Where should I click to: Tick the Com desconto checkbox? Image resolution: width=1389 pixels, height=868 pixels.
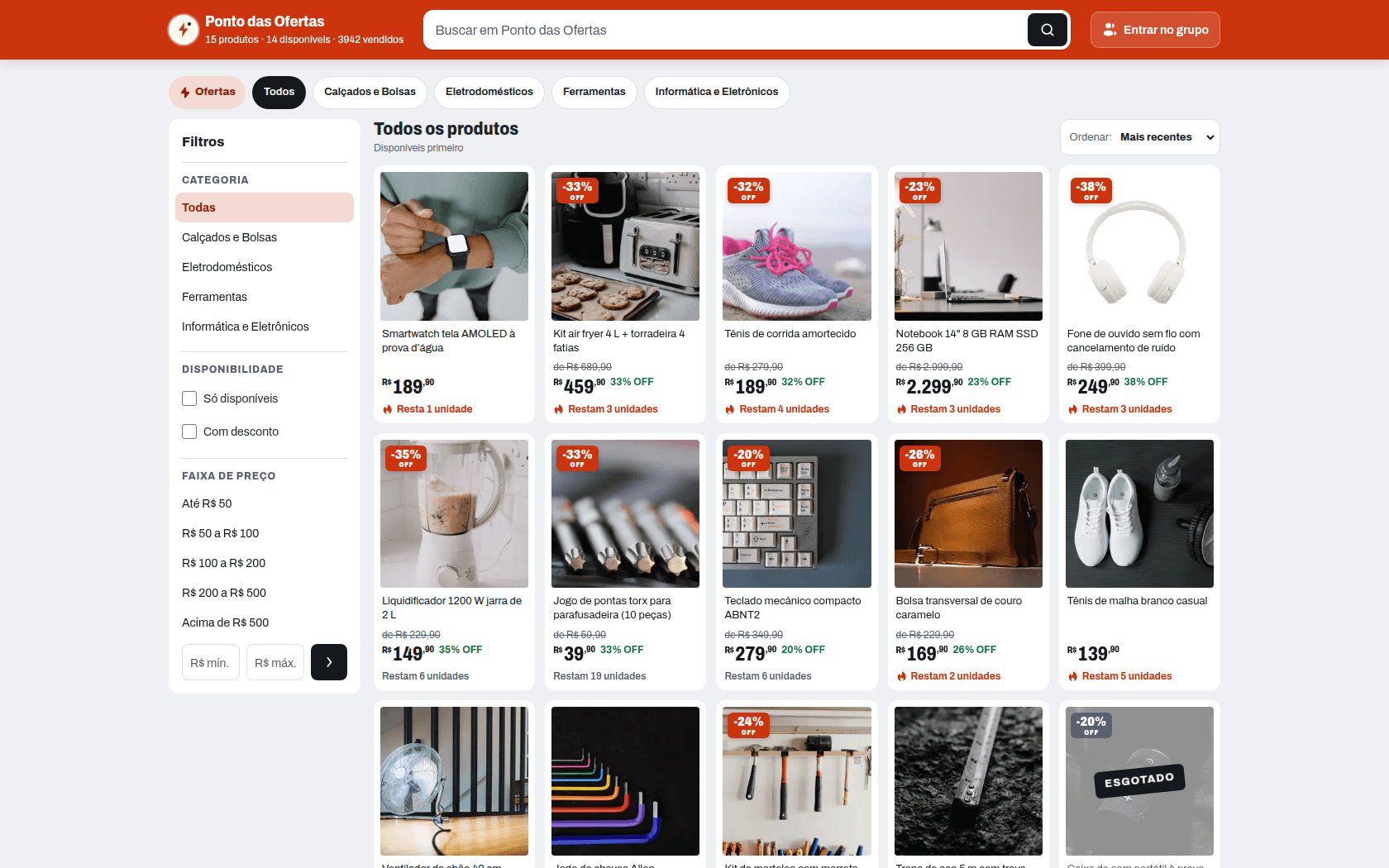[x=189, y=432]
